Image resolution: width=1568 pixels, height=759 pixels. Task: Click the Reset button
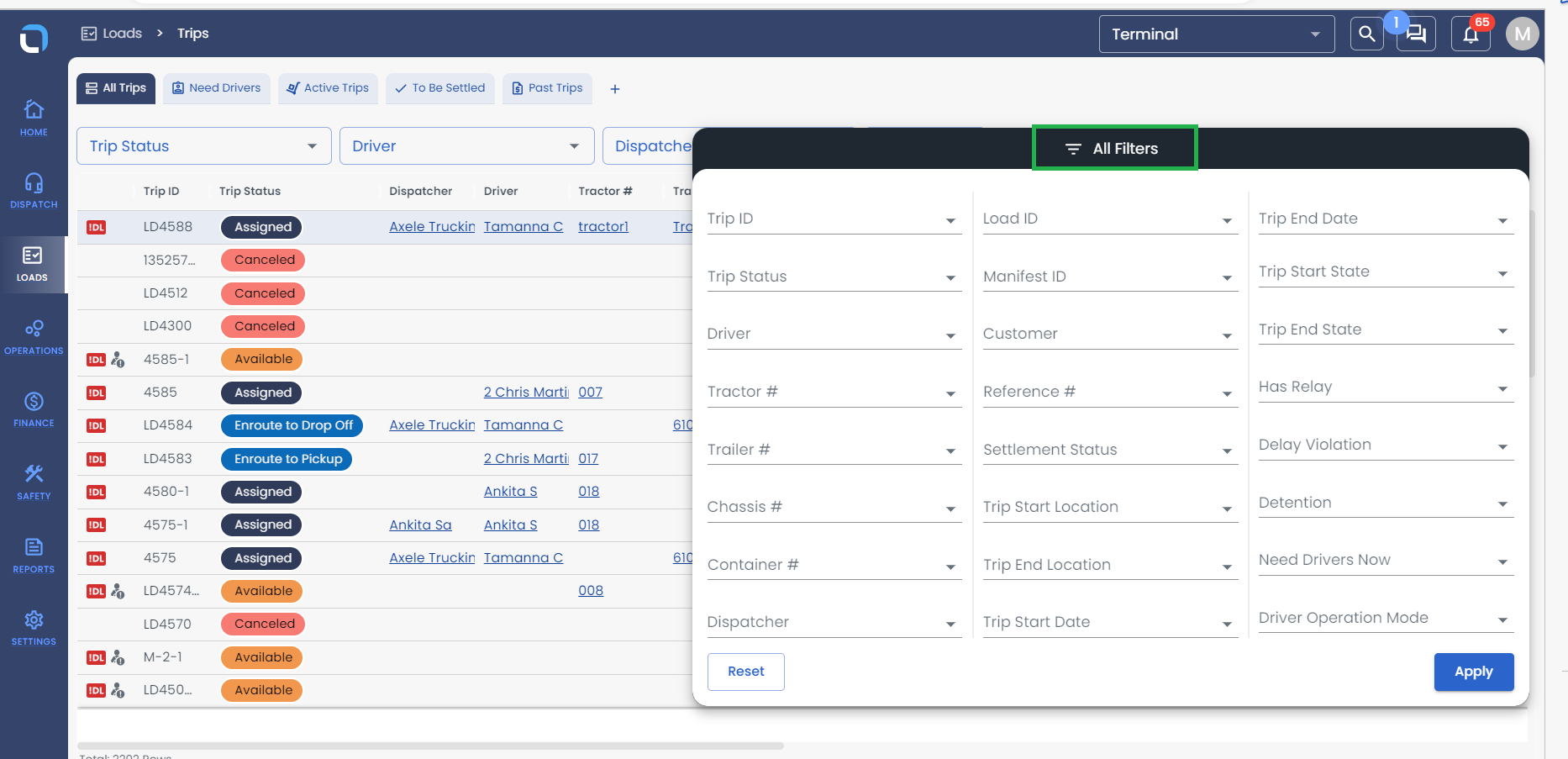(745, 672)
